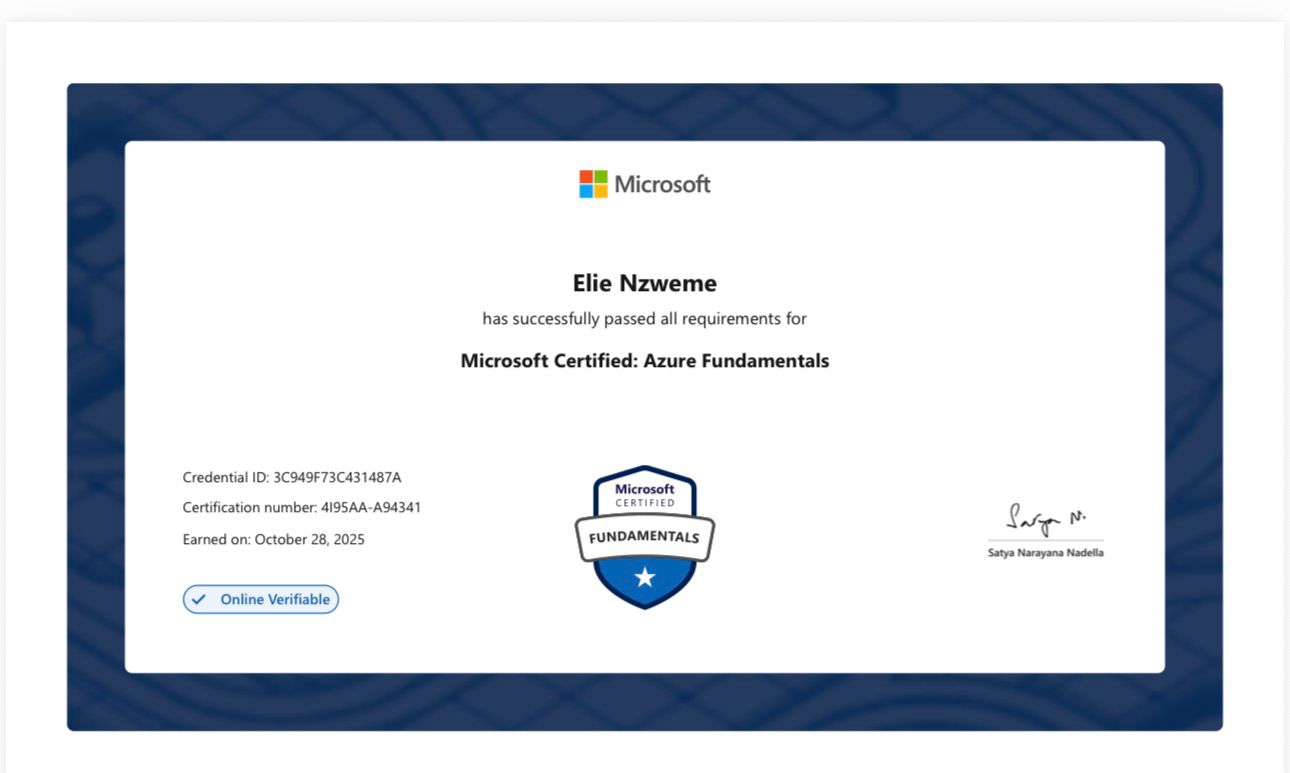Click the Satya Nadella handwritten signature
This screenshot has height=773, width=1290.
pos(1046,519)
